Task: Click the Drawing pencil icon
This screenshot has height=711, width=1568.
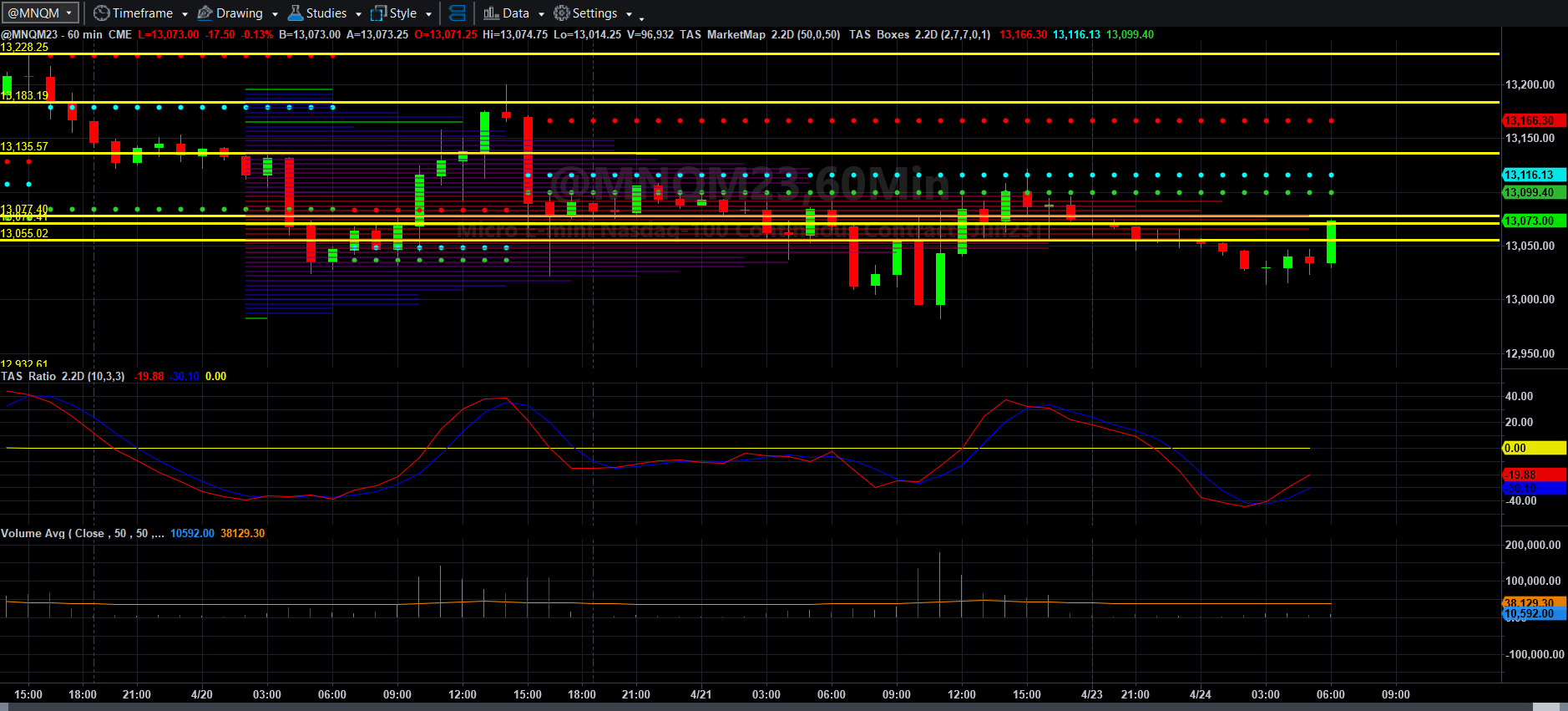Action: coord(205,13)
